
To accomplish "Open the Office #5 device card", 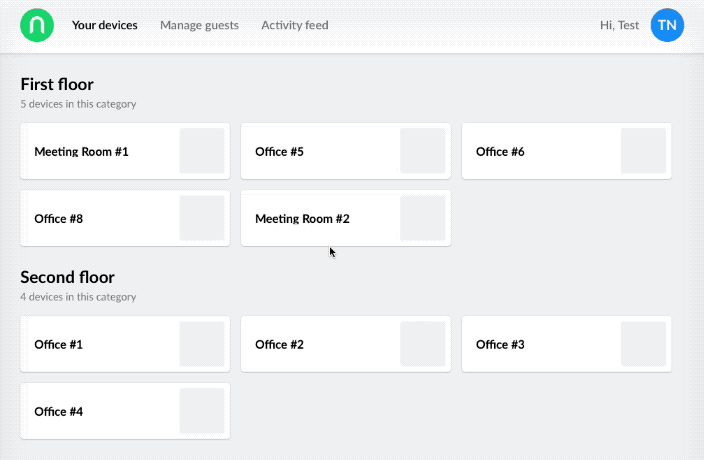I will click(x=346, y=151).
